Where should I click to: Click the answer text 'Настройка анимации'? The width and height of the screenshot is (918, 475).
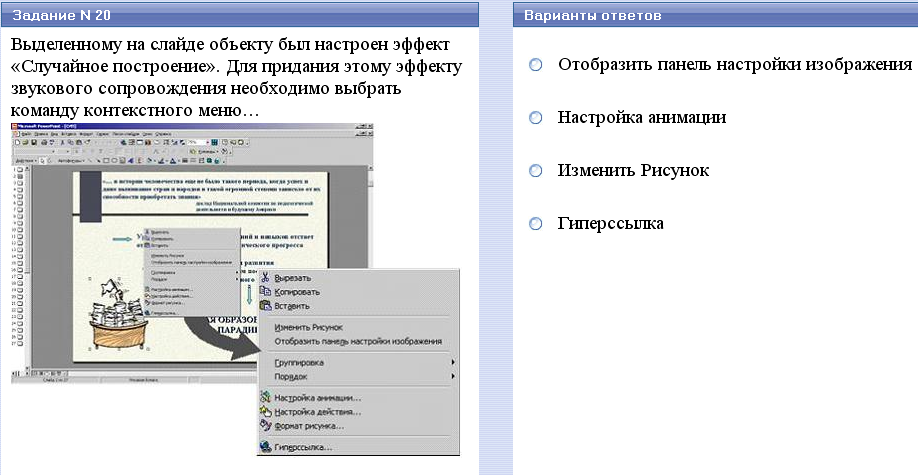(642, 118)
